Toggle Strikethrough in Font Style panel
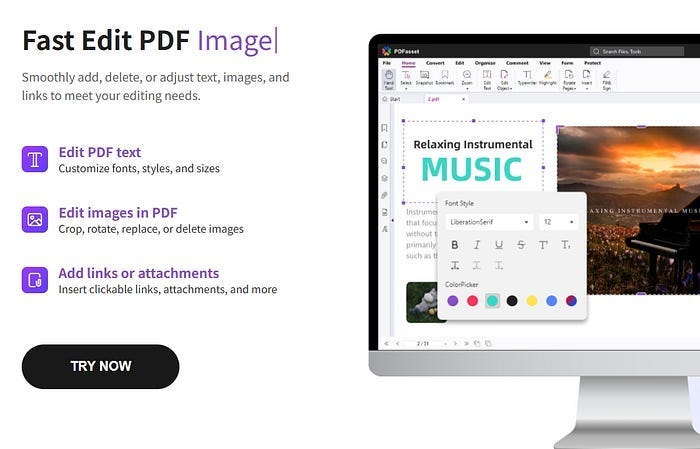The image size is (700, 449). pyautogui.click(x=521, y=245)
